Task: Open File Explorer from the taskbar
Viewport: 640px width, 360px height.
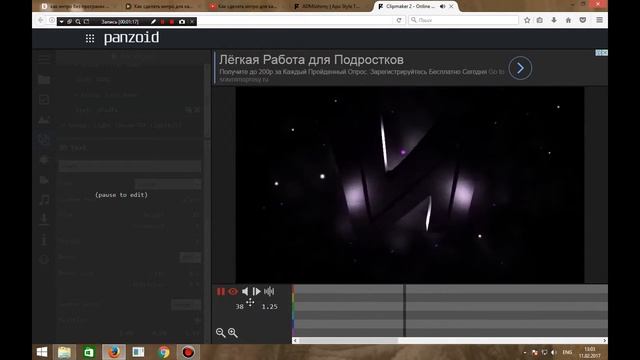Action: pos(64,352)
